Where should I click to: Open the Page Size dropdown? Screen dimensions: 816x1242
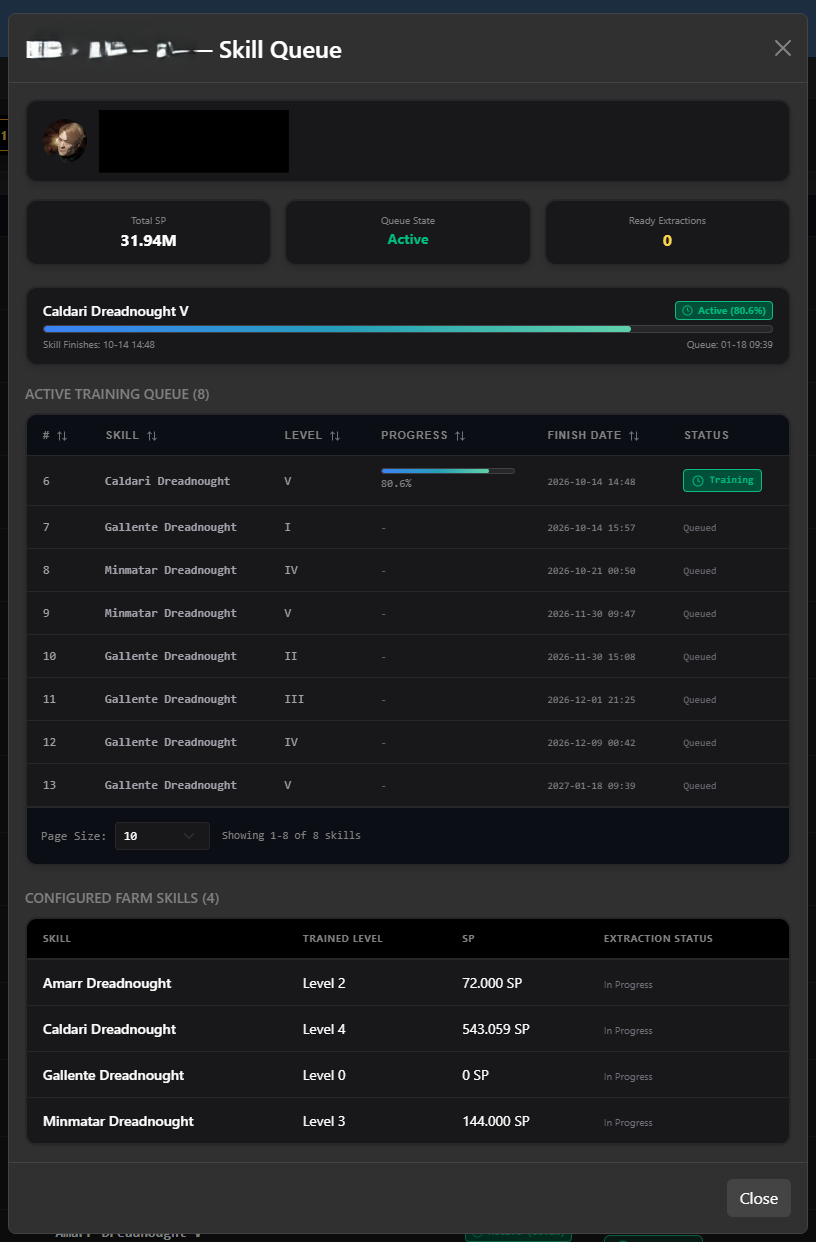point(162,836)
